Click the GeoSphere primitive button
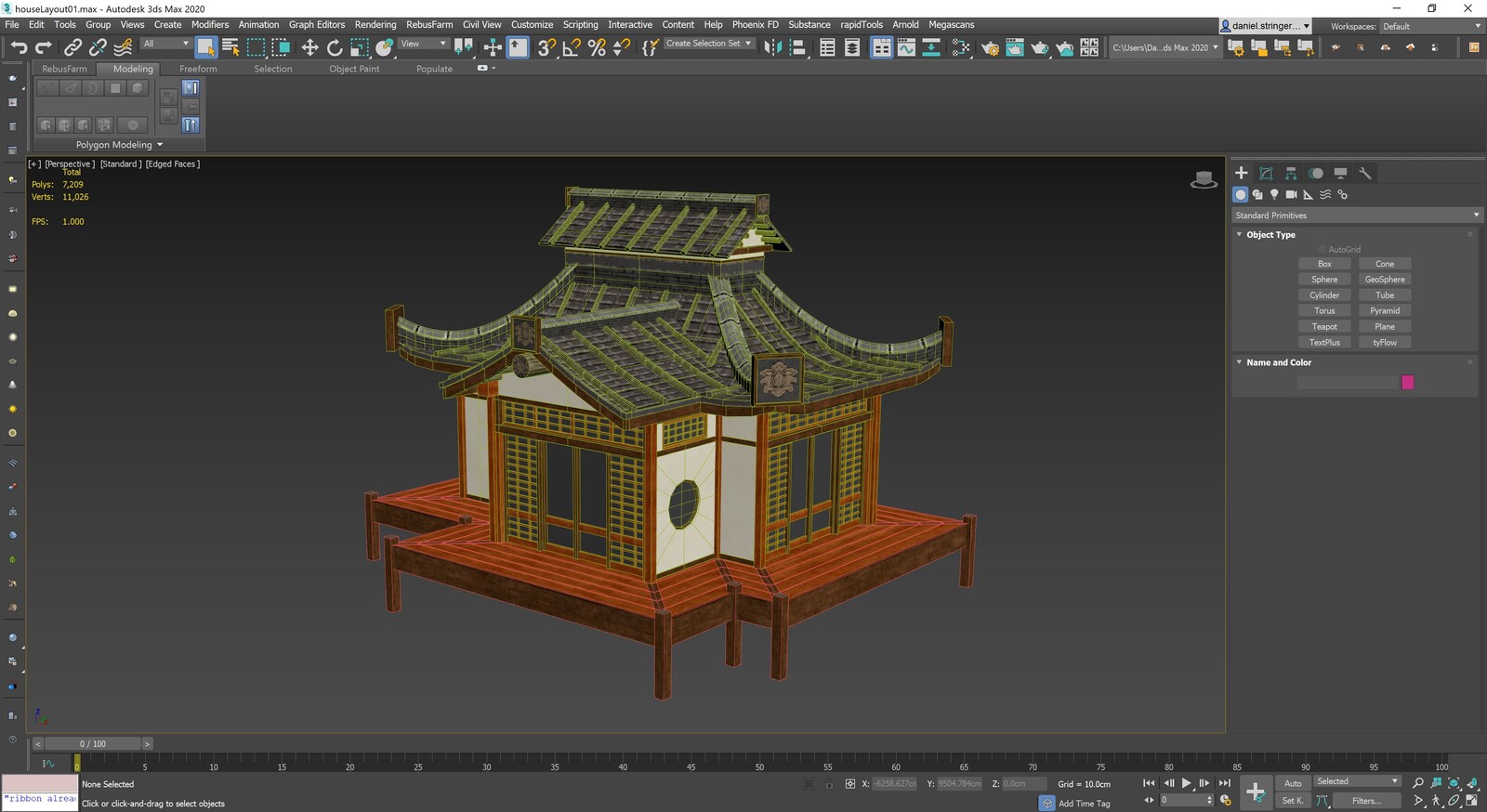Screen dimensions: 1487x812 coord(1385,280)
